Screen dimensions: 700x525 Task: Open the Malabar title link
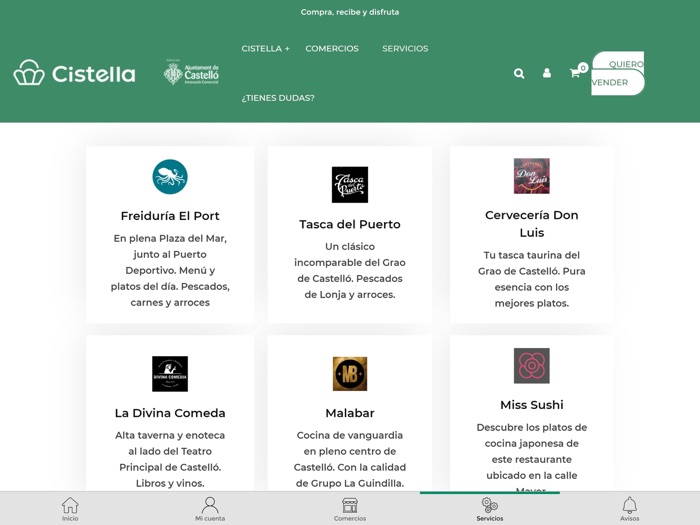(350, 413)
